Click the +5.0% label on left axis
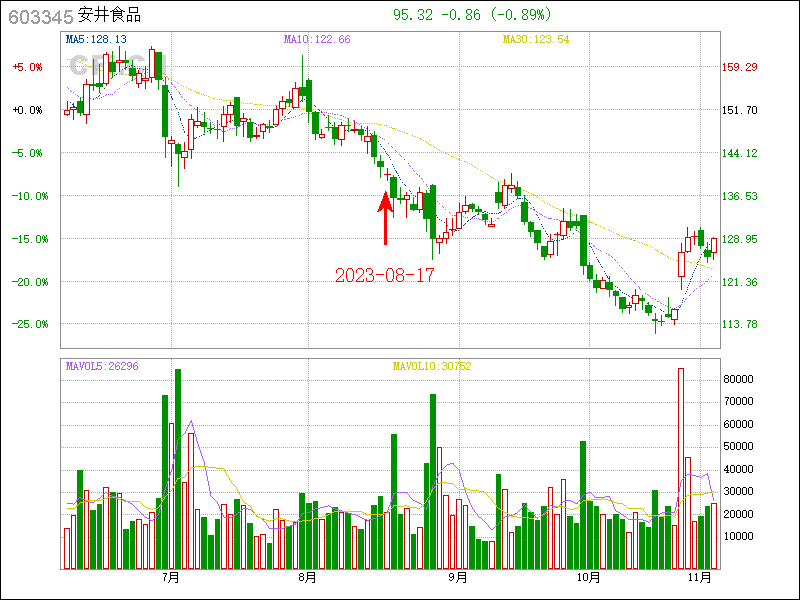The image size is (800, 600). tap(27, 67)
